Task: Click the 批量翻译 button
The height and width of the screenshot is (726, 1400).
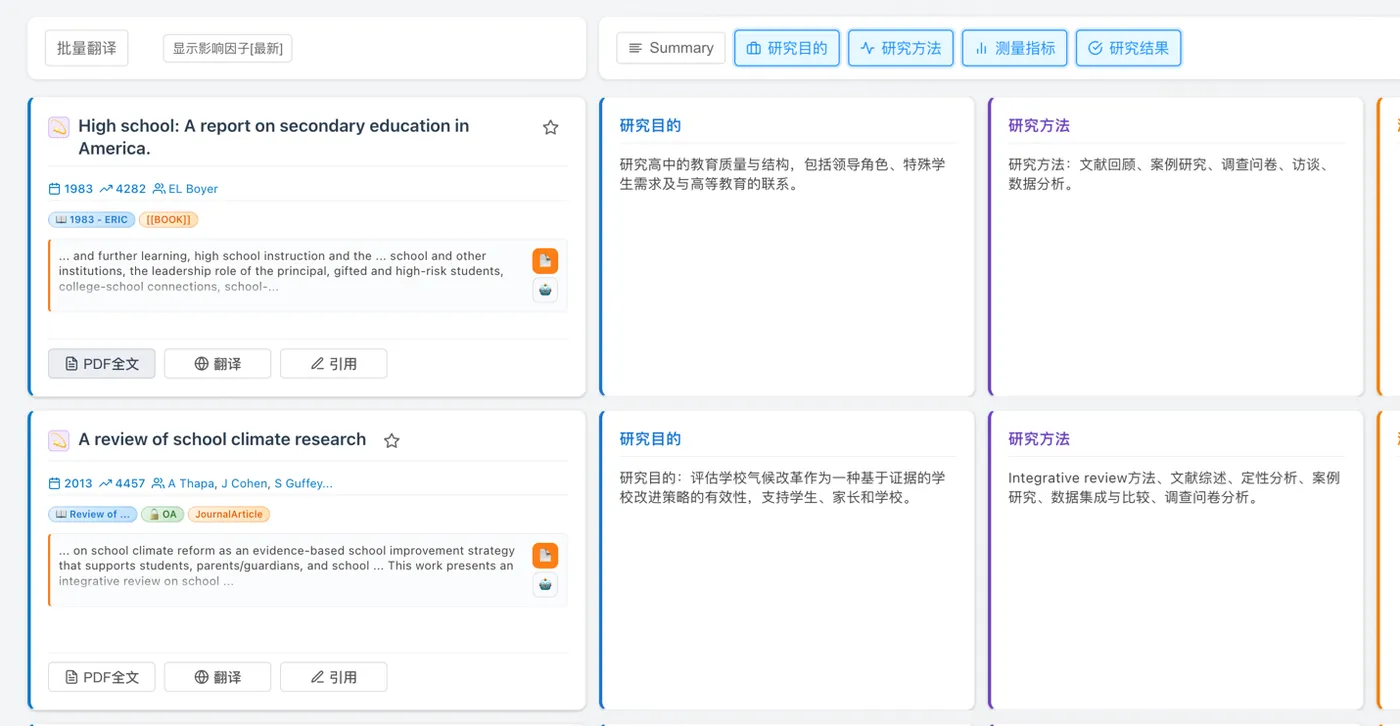Action: point(86,47)
